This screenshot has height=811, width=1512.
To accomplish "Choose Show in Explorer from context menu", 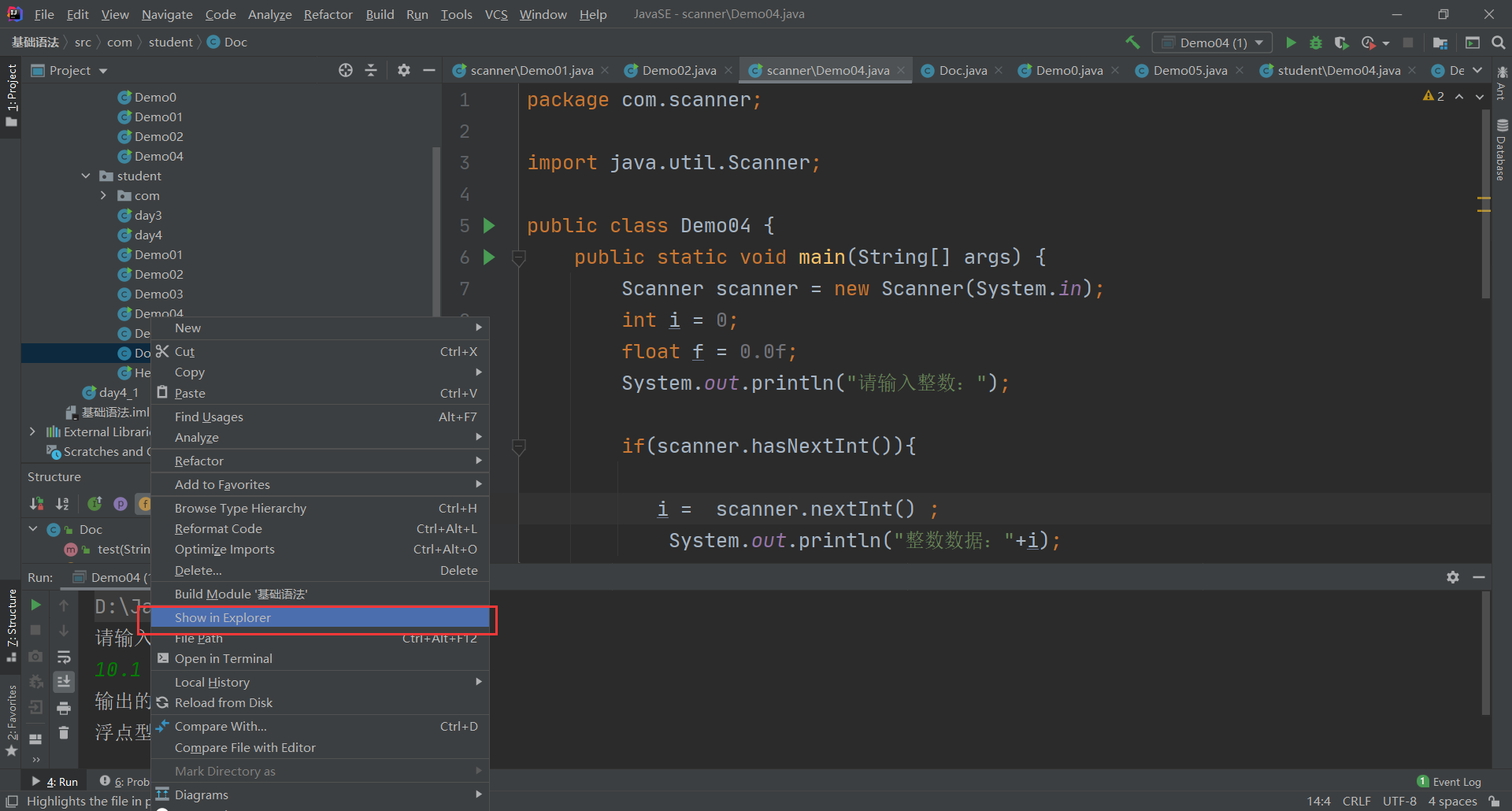I will pos(223,618).
